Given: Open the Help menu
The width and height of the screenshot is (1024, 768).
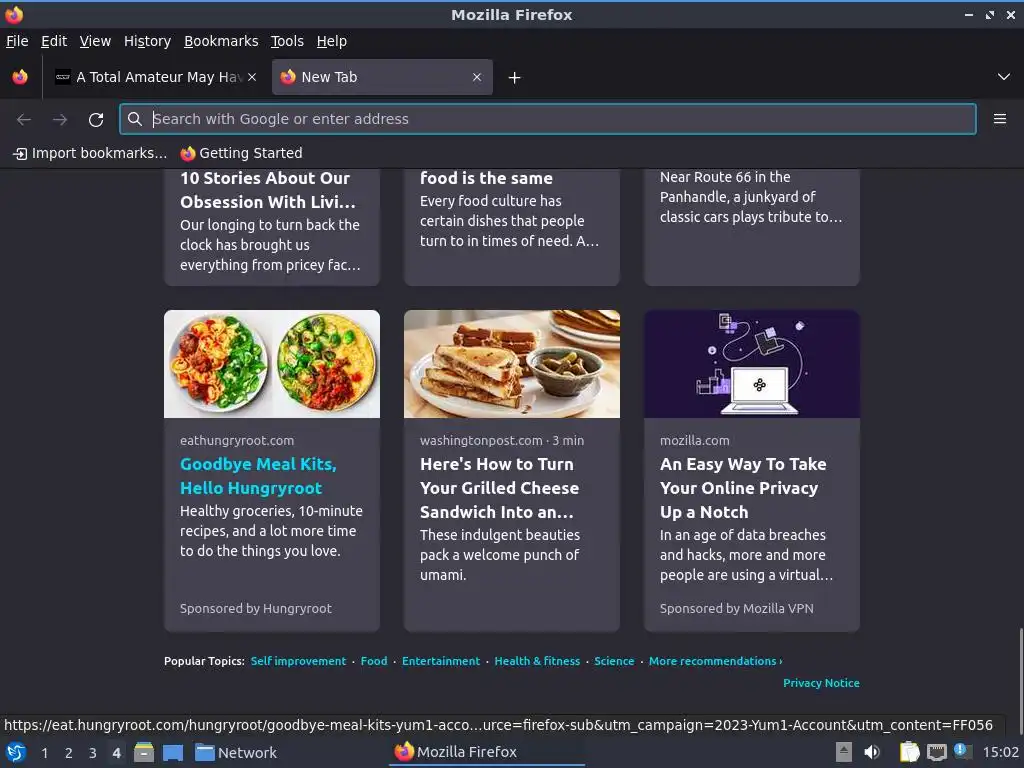Looking at the screenshot, I should pos(332,41).
